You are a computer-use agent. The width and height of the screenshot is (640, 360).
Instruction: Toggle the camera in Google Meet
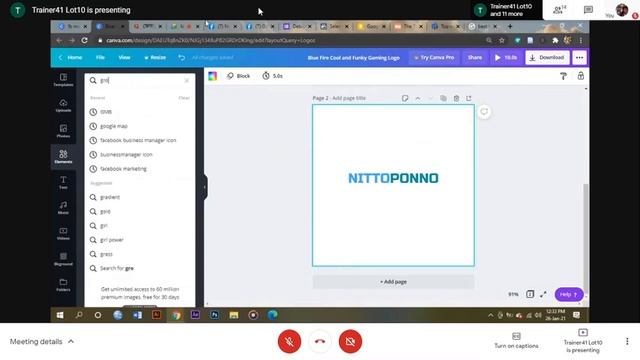(x=350, y=341)
